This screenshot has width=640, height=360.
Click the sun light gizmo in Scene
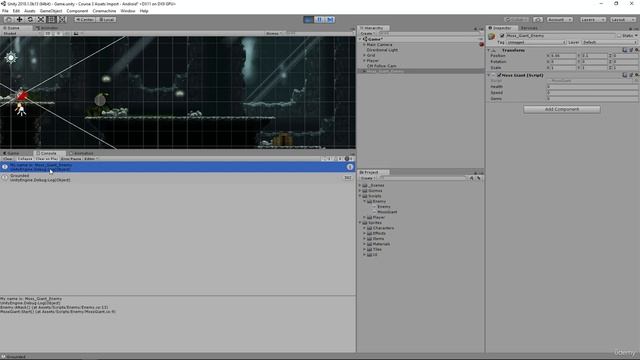pyautogui.click(x=11, y=58)
